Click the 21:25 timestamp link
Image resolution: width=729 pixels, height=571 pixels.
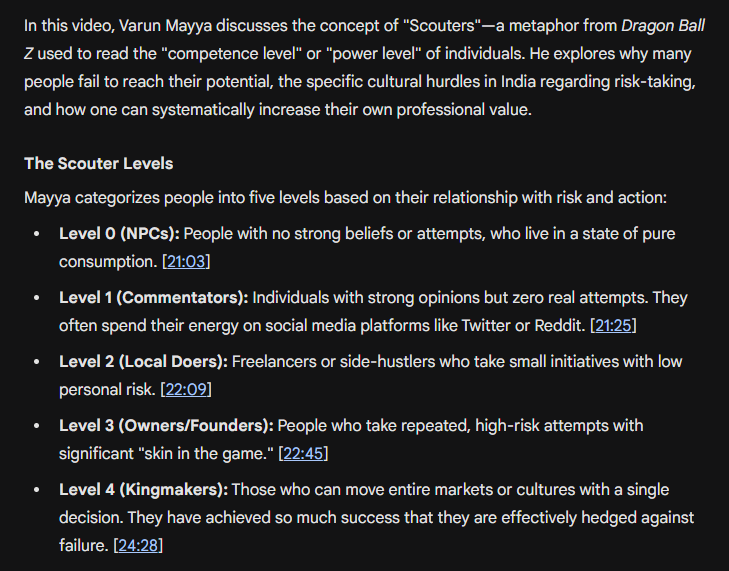tap(613, 326)
